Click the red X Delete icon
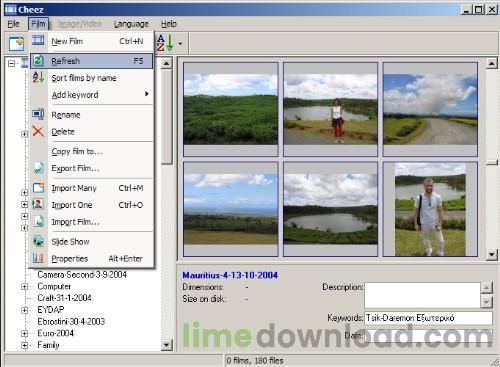This screenshot has height=367, width=500. coord(38,131)
